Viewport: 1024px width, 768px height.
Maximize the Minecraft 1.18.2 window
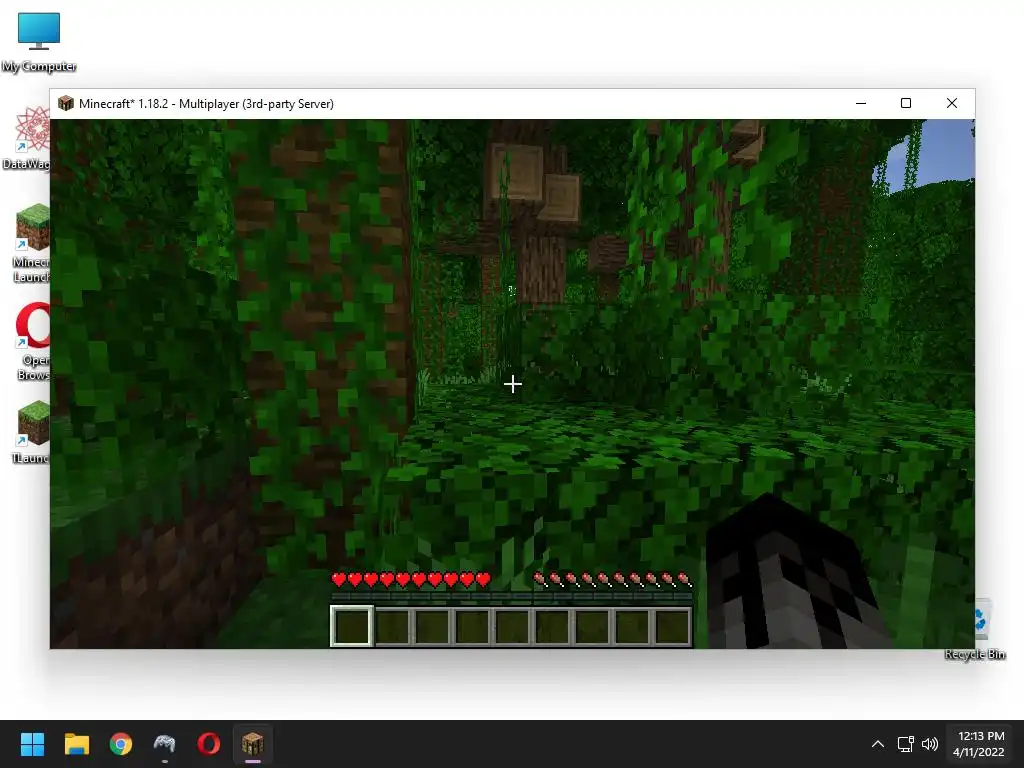coord(906,103)
